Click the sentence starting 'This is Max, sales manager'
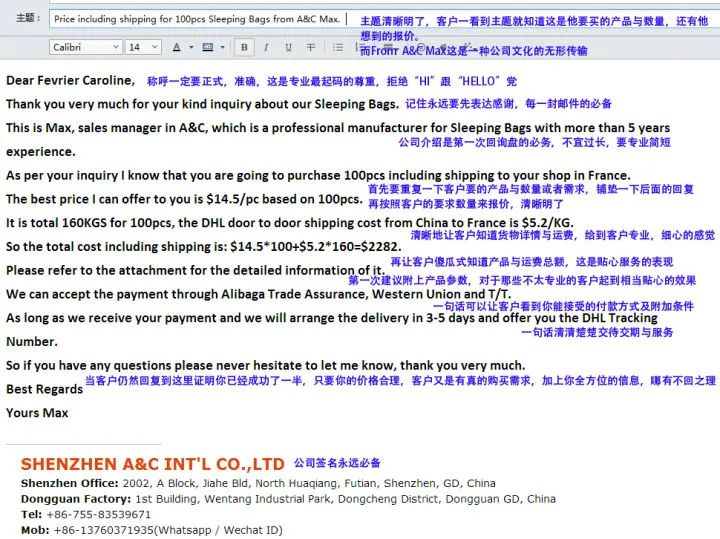 [x=338, y=128]
